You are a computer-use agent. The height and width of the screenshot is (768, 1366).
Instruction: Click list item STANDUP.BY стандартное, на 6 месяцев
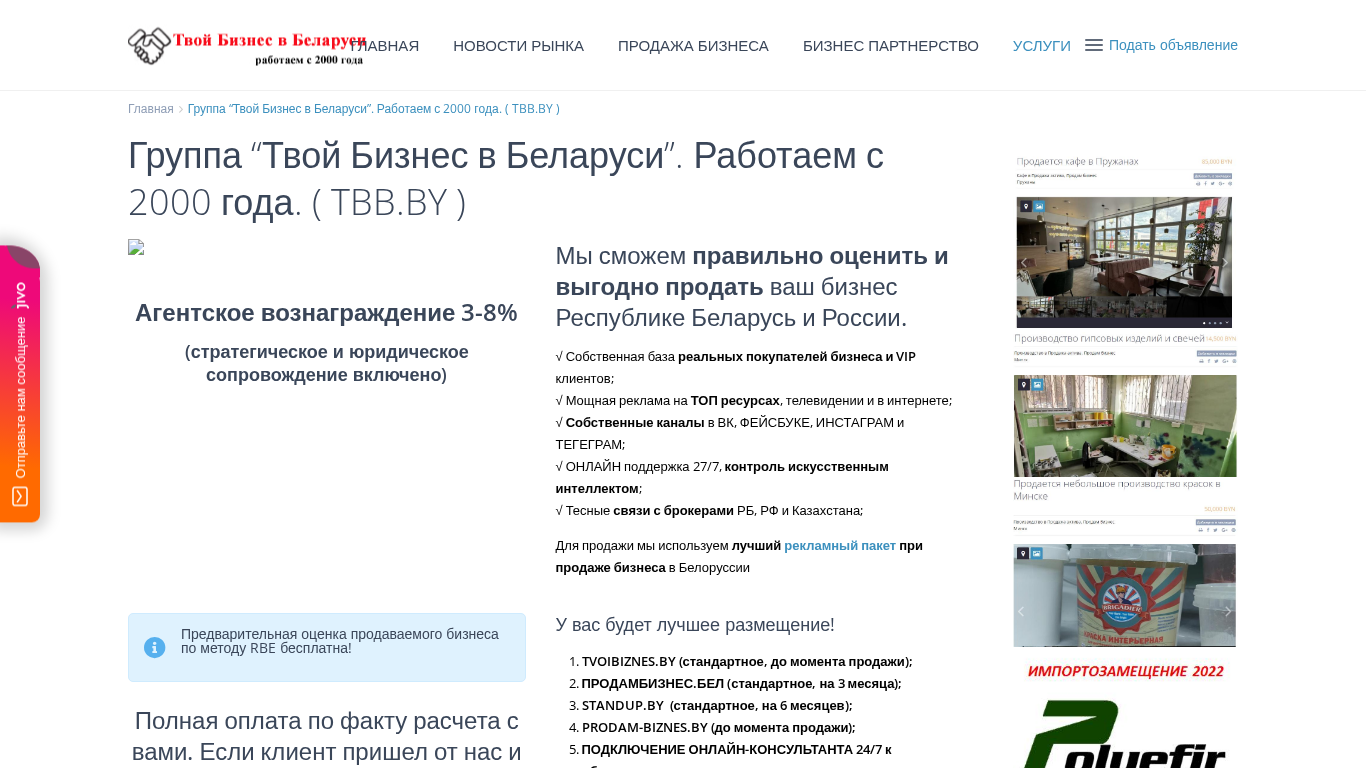click(x=717, y=706)
